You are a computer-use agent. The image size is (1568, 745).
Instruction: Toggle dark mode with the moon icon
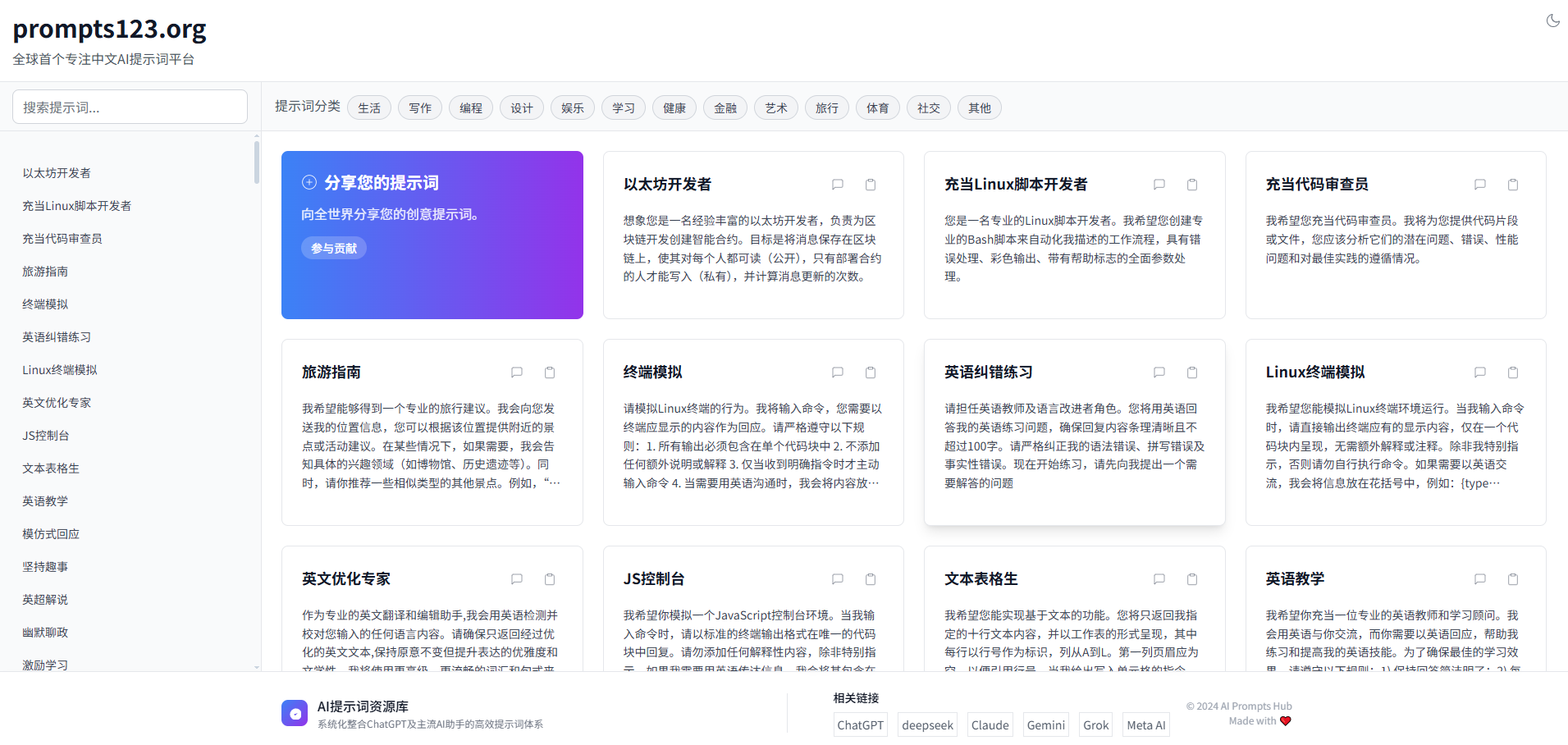pos(1552,21)
